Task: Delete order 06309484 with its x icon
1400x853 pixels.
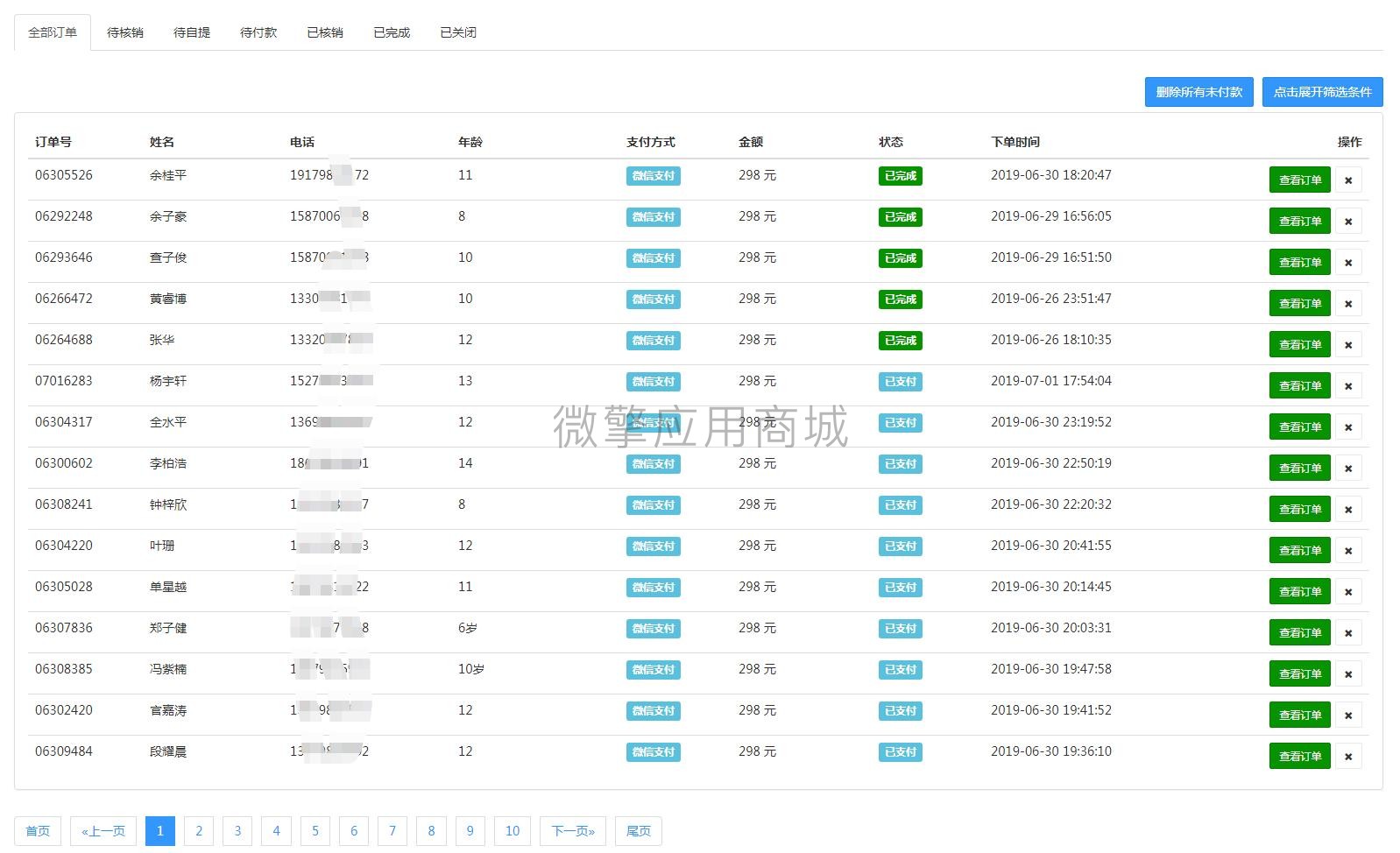Action: pyautogui.click(x=1348, y=756)
